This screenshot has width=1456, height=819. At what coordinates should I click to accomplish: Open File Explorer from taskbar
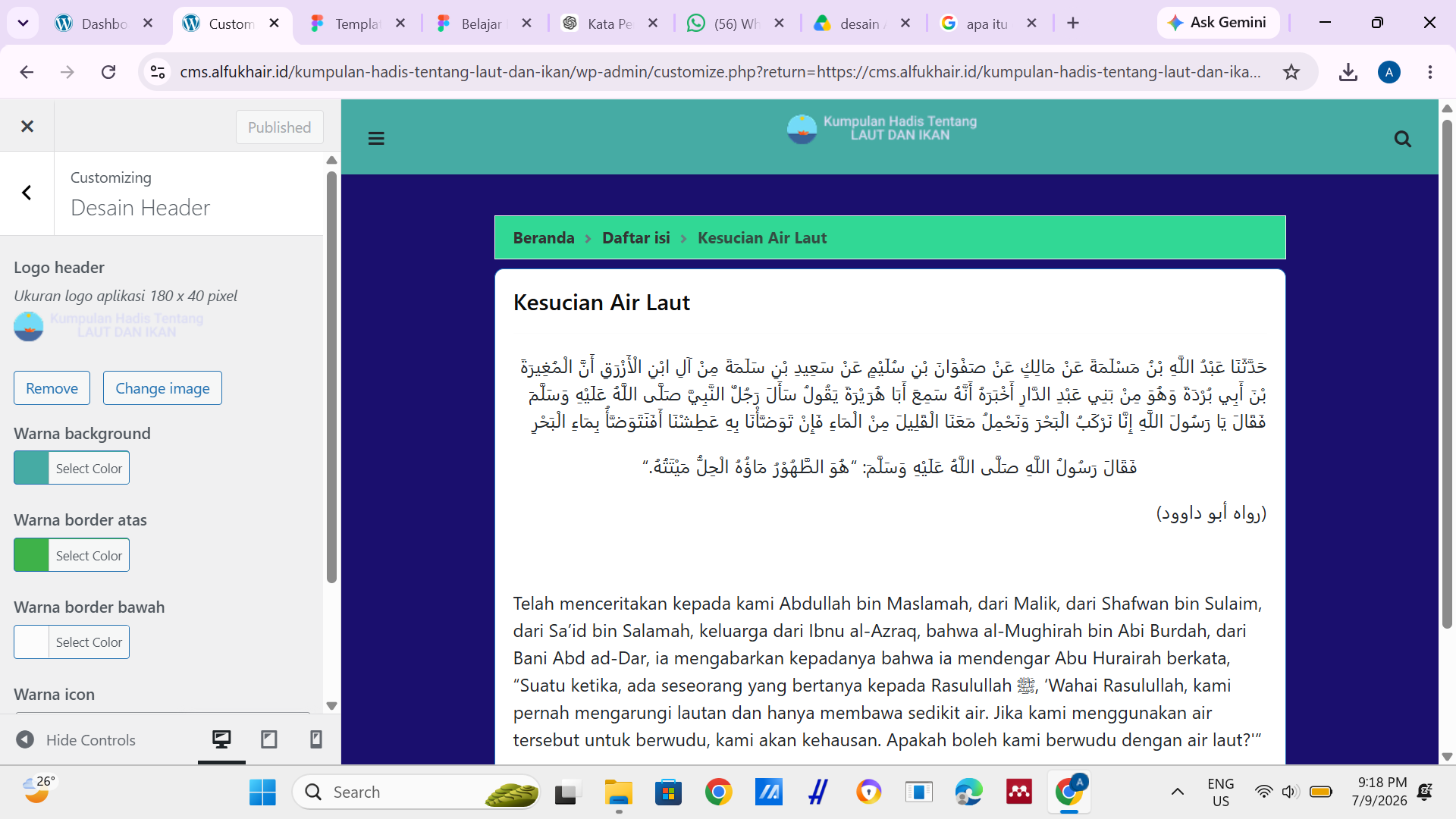(x=618, y=792)
